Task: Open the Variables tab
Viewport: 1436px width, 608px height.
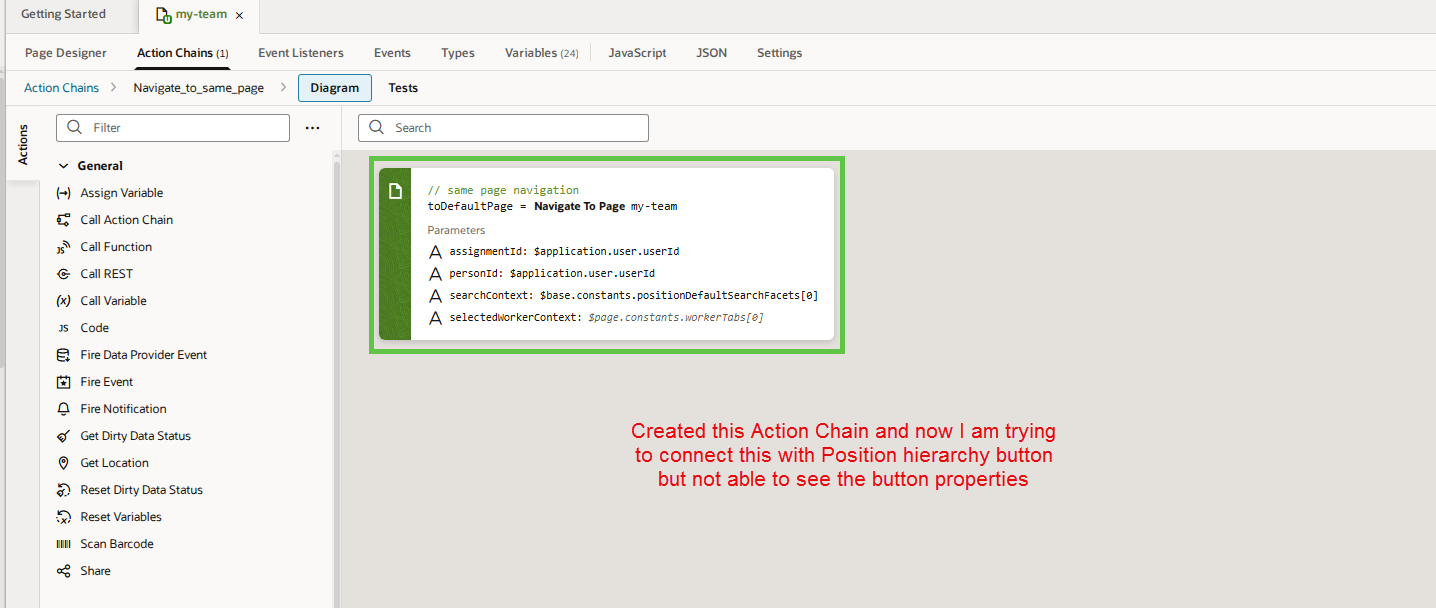Action: [x=541, y=53]
